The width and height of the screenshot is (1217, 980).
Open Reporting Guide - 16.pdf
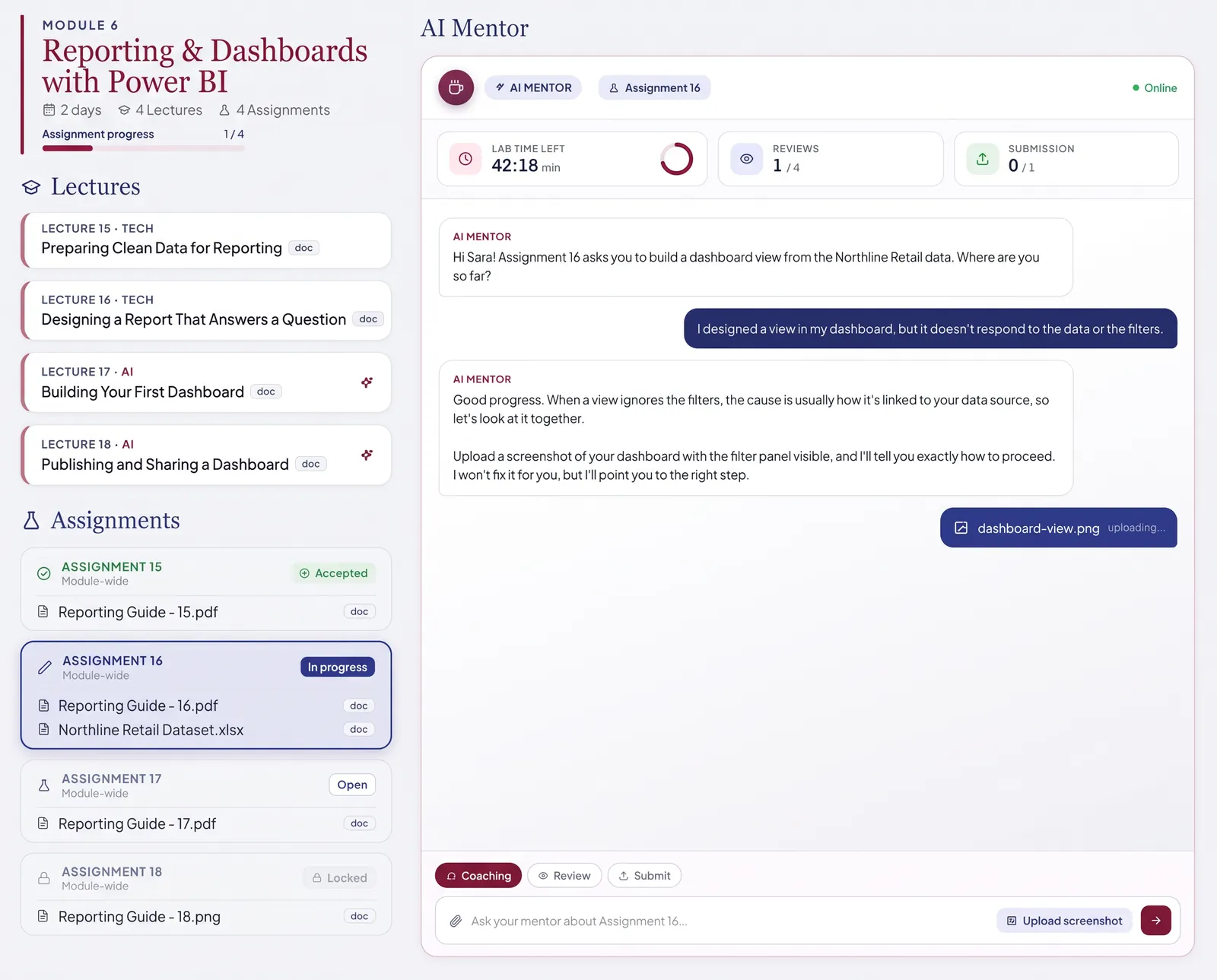click(x=138, y=706)
